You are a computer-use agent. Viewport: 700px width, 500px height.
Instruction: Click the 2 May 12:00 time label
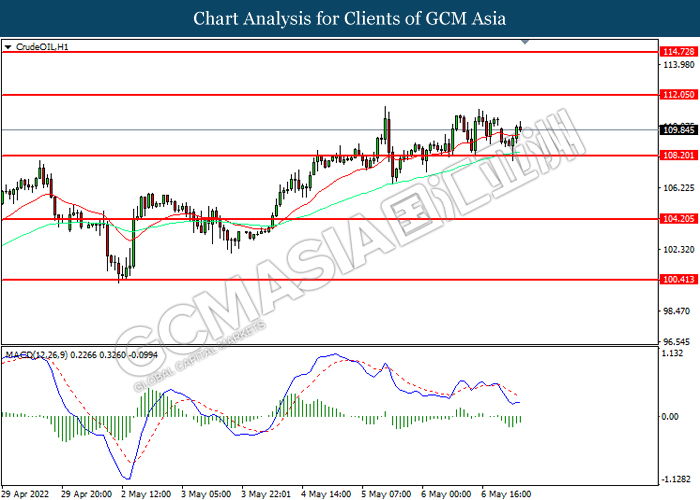(146, 494)
